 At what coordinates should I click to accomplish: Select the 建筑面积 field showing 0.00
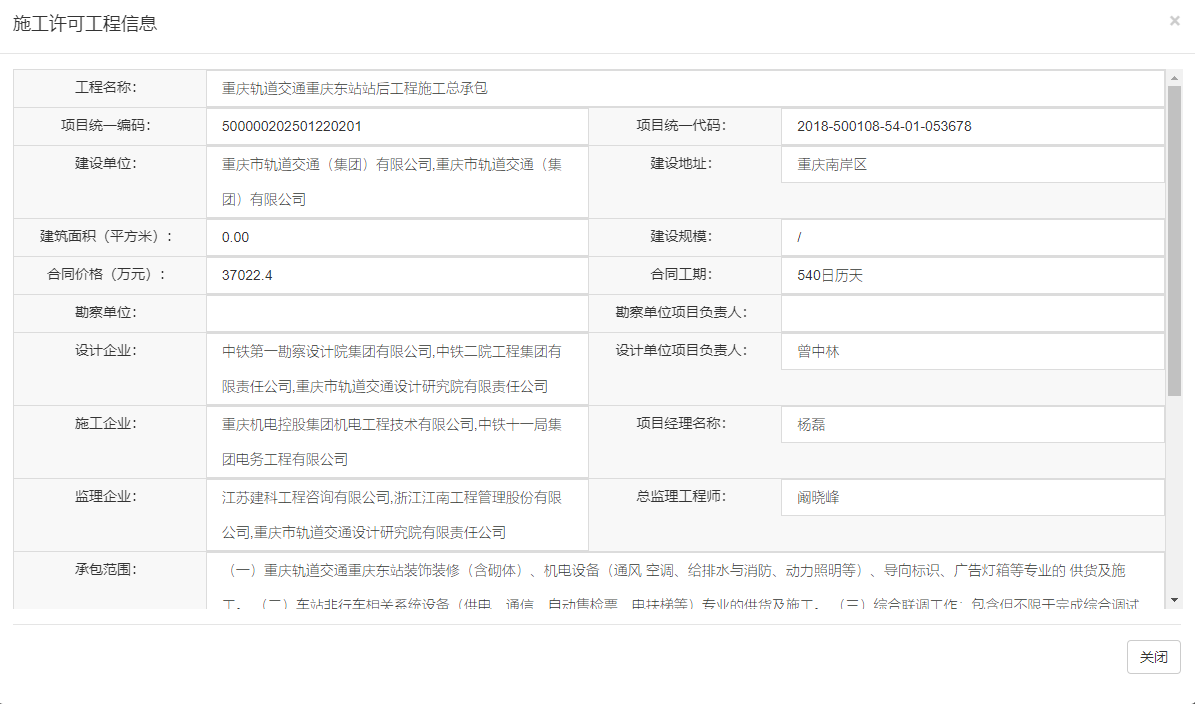coord(397,237)
